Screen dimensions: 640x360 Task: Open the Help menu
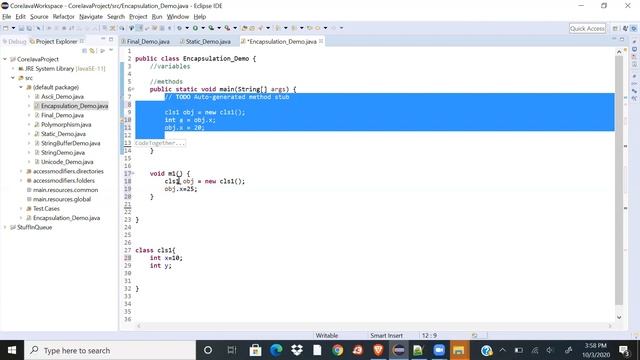pyautogui.click(x=200, y=17)
